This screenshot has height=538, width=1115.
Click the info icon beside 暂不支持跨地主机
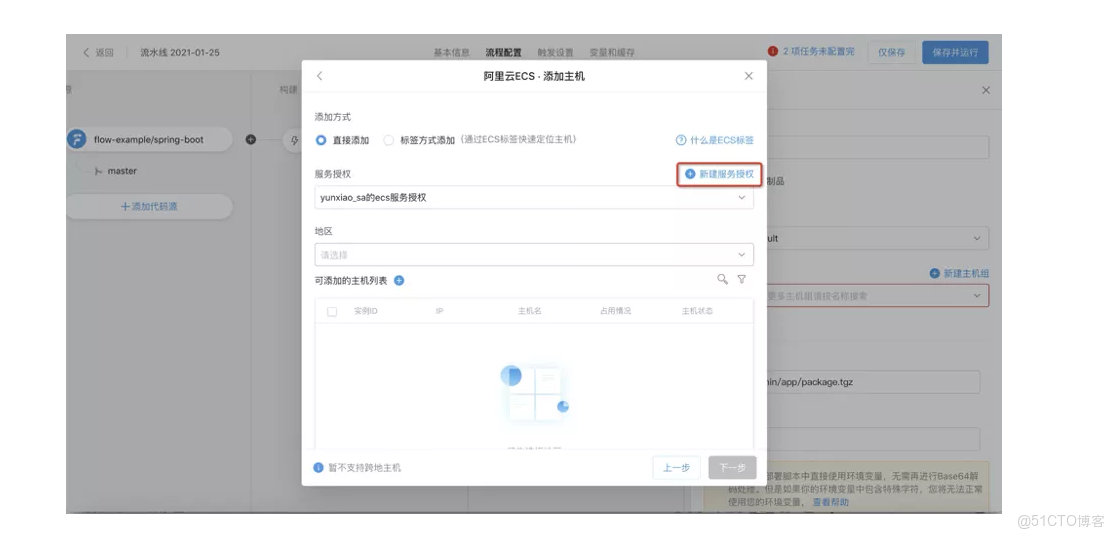point(319,468)
